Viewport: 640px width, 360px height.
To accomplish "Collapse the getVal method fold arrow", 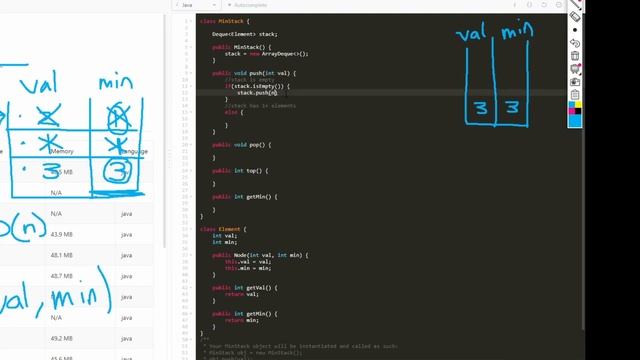I will [191, 288].
